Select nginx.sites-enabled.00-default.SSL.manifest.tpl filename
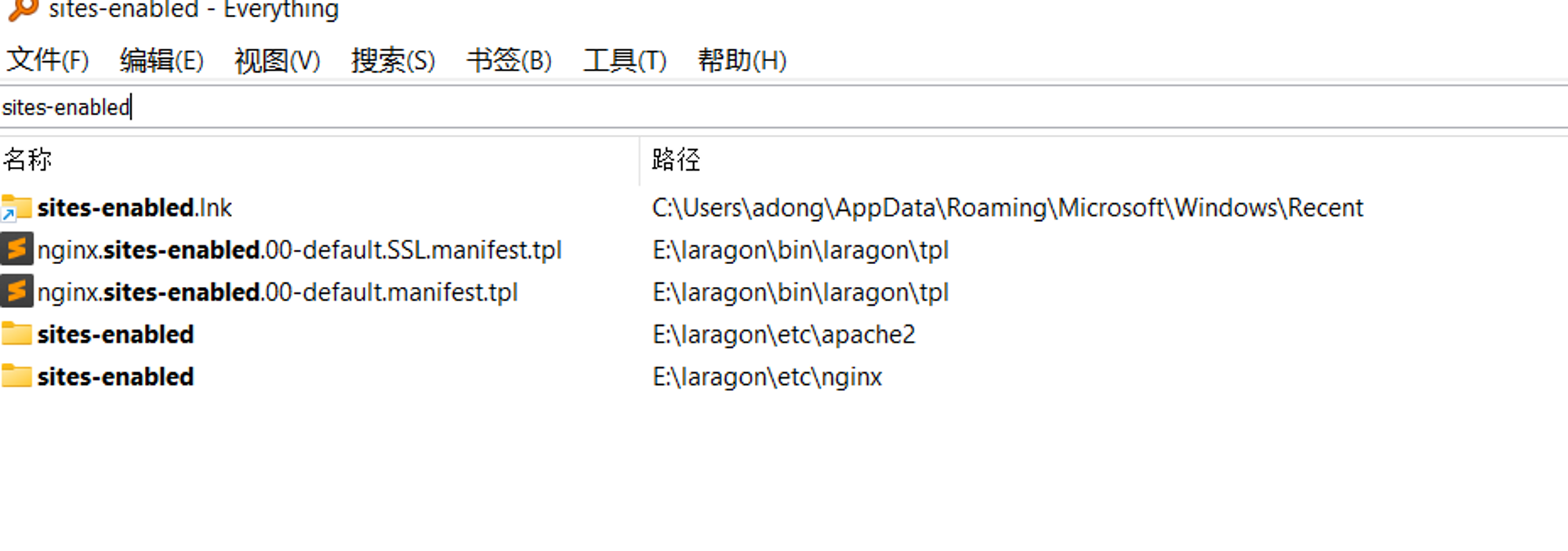The height and width of the screenshot is (551, 1568). (x=299, y=250)
